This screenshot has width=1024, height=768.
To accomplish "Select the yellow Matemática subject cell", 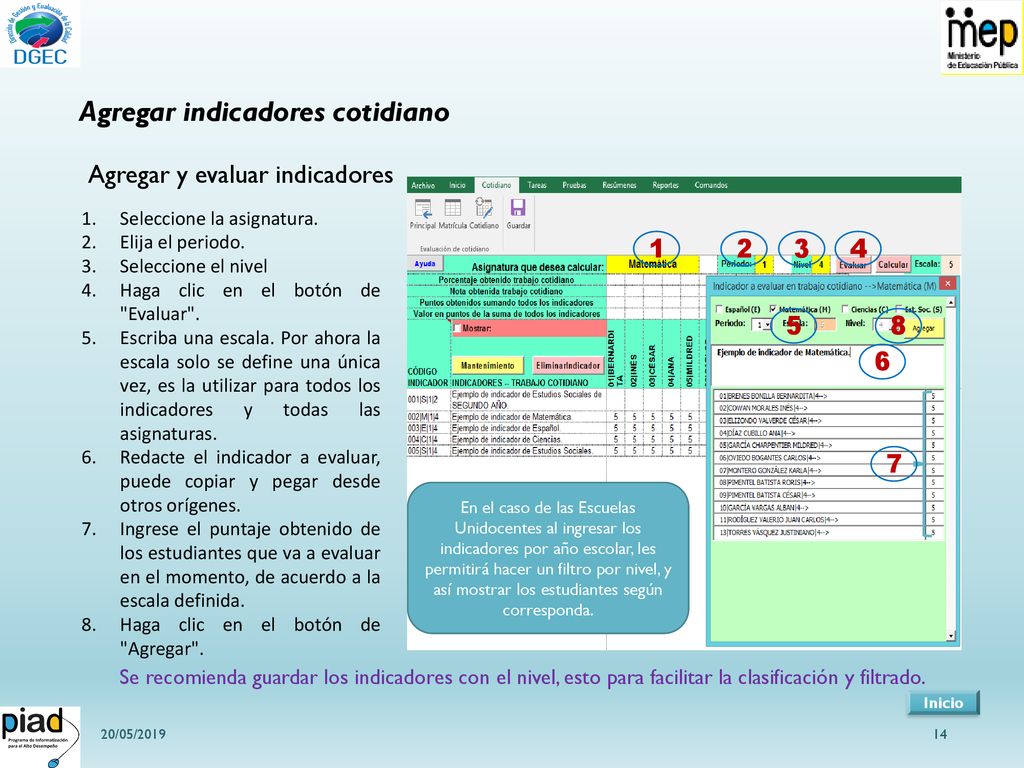I will coord(652,264).
